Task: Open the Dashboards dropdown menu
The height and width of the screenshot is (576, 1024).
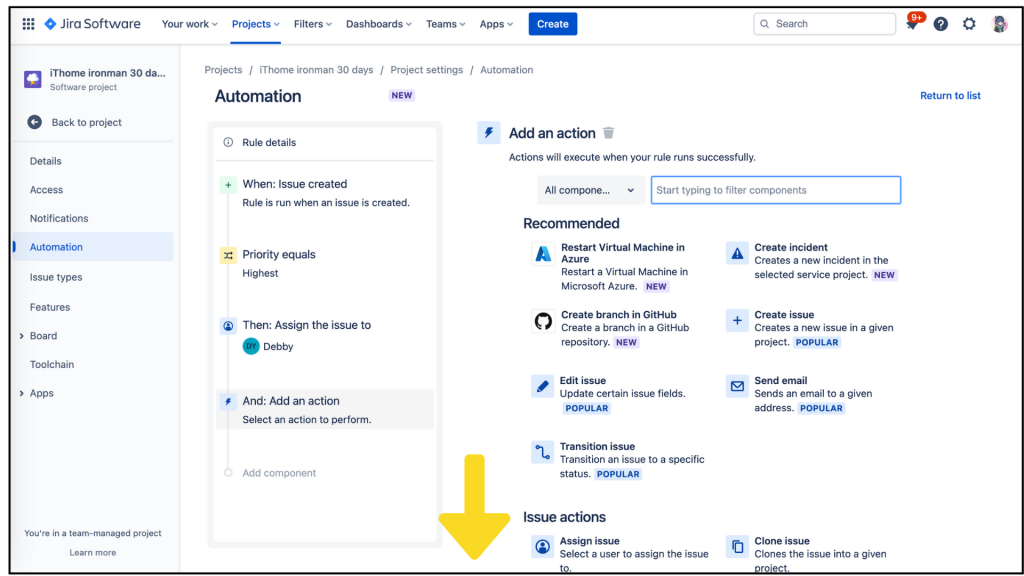Action: click(x=379, y=24)
